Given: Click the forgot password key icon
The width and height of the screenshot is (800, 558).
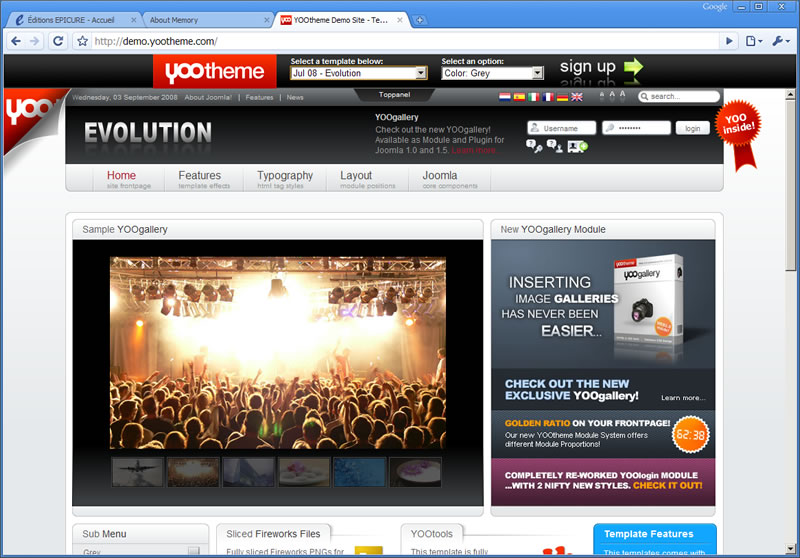Looking at the screenshot, I should coord(534,146).
